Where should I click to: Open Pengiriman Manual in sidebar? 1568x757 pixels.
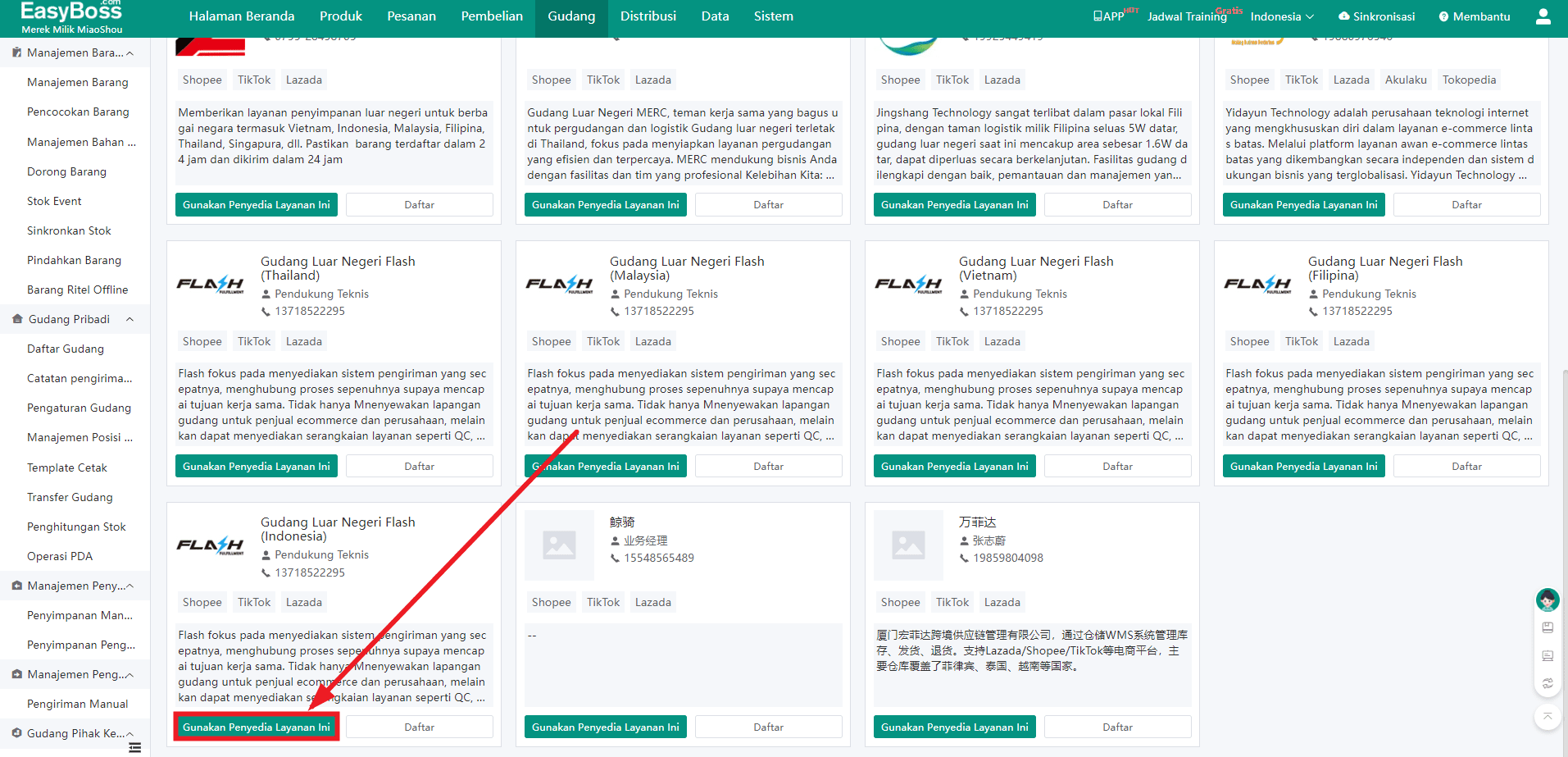pyautogui.click(x=78, y=704)
